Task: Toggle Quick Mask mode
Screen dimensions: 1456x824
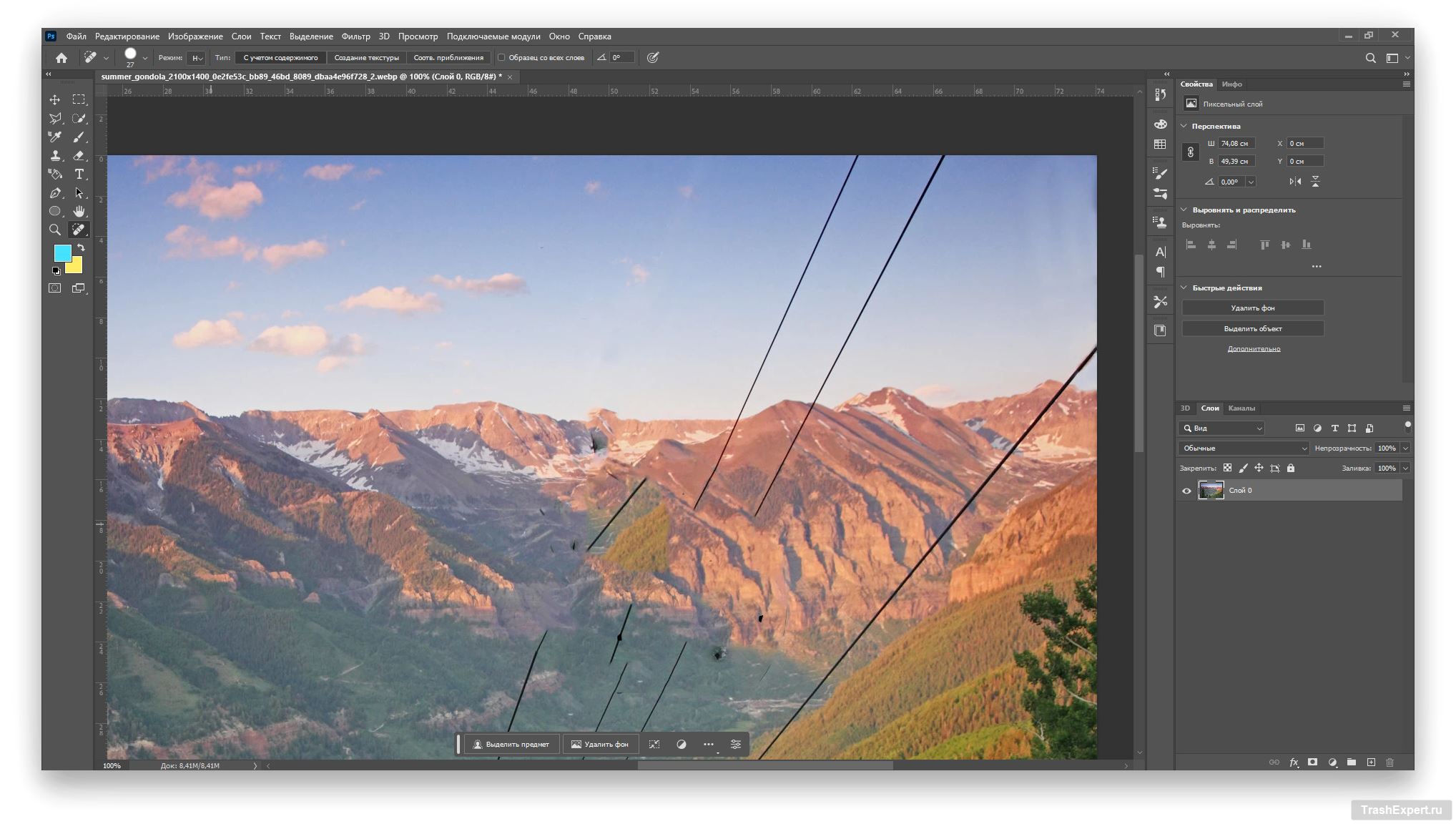Action: point(55,288)
